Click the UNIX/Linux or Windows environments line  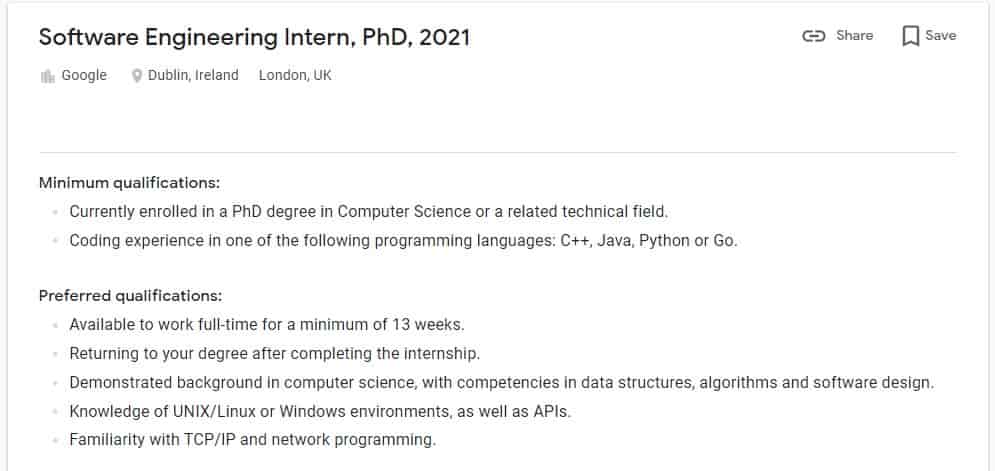click(x=320, y=411)
